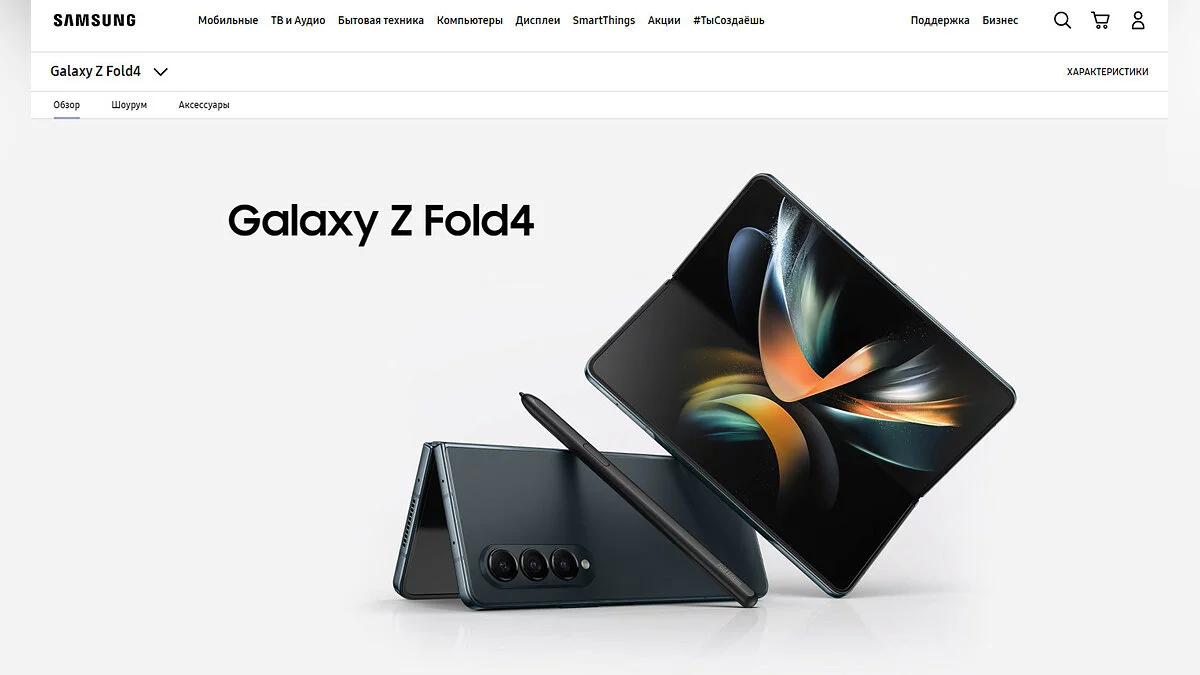Image resolution: width=1200 pixels, height=675 pixels.
Task: Switch to the Шоурум tab
Action: click(129, 105)
